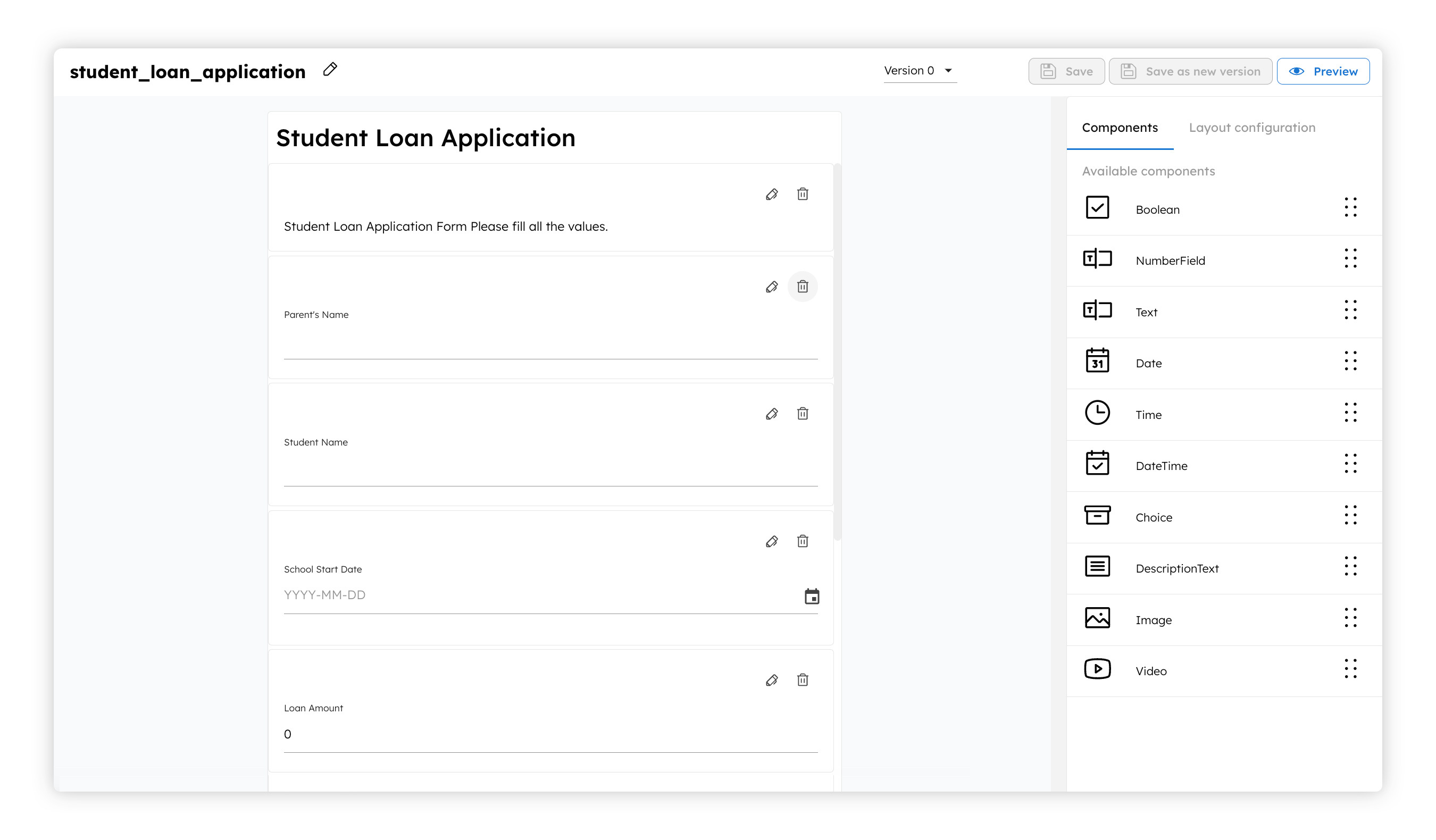Click the drag handle beside DateTime component
1436x840 pixels.
pyautogui.click(x=1350, y=465)
